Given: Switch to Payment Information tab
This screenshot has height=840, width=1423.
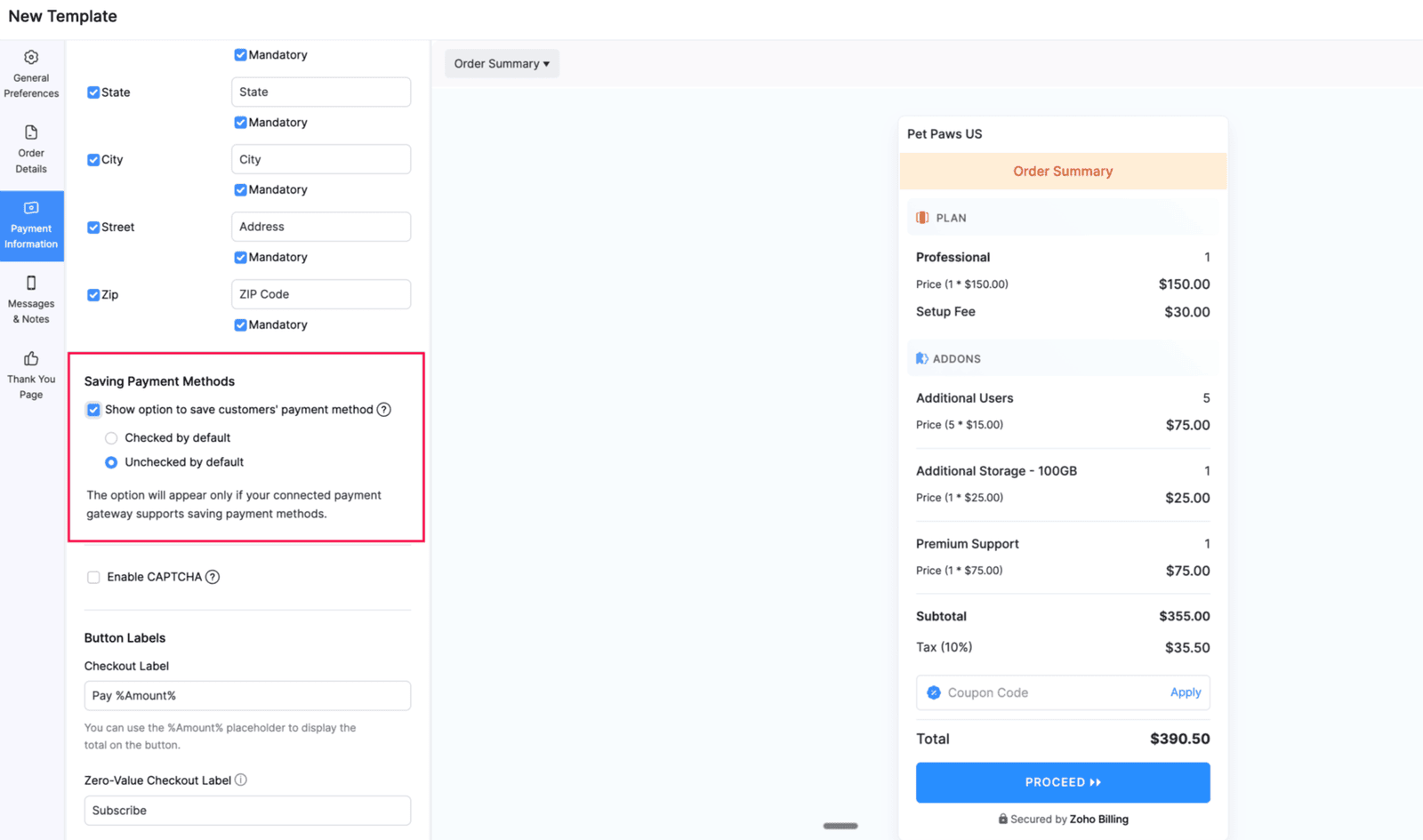Looking at the screenshot, I should 31,226.
